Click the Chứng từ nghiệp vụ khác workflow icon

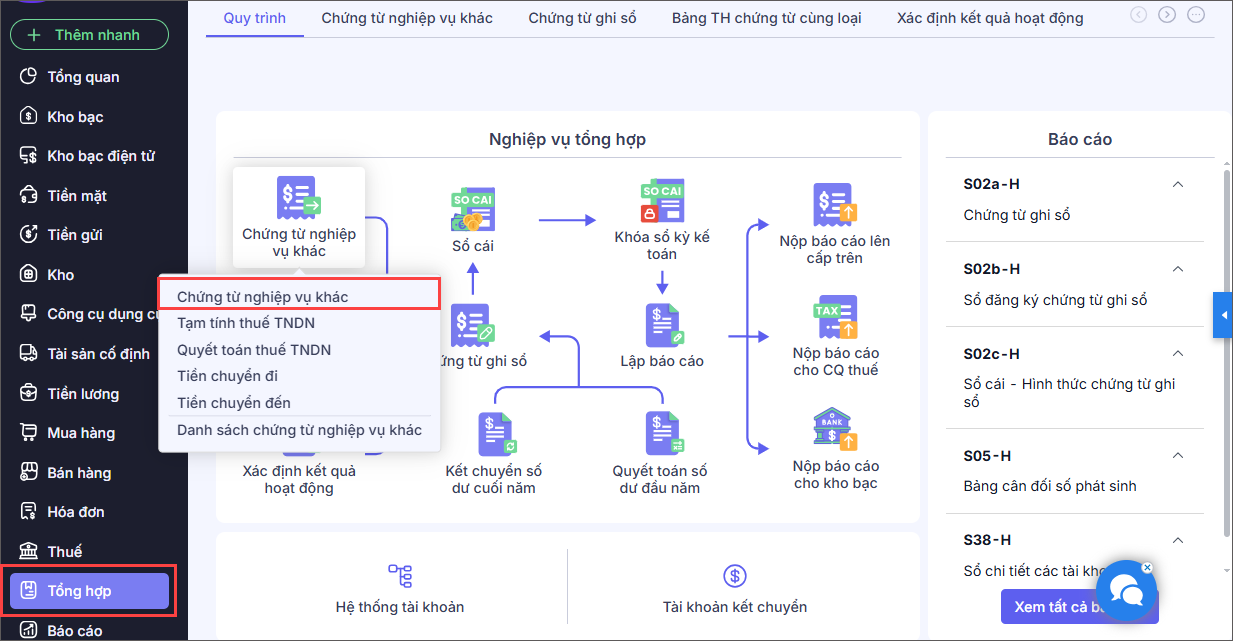tap(298, 198)
